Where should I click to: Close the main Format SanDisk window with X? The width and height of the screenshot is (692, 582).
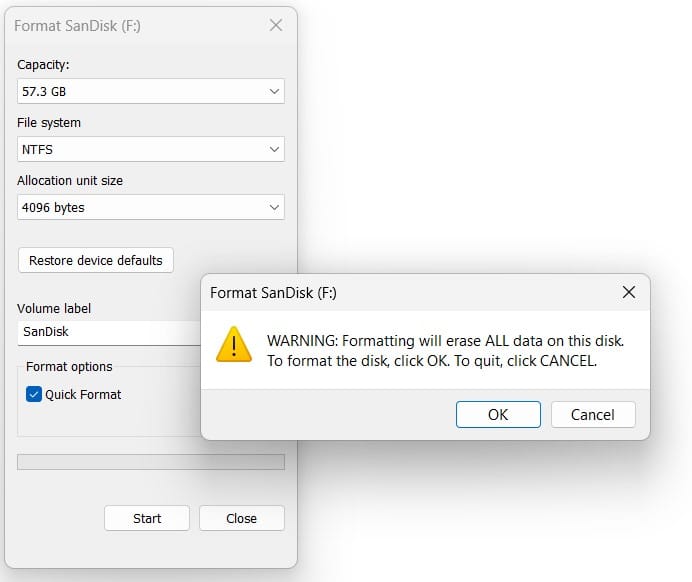click(x=276, y=26)
